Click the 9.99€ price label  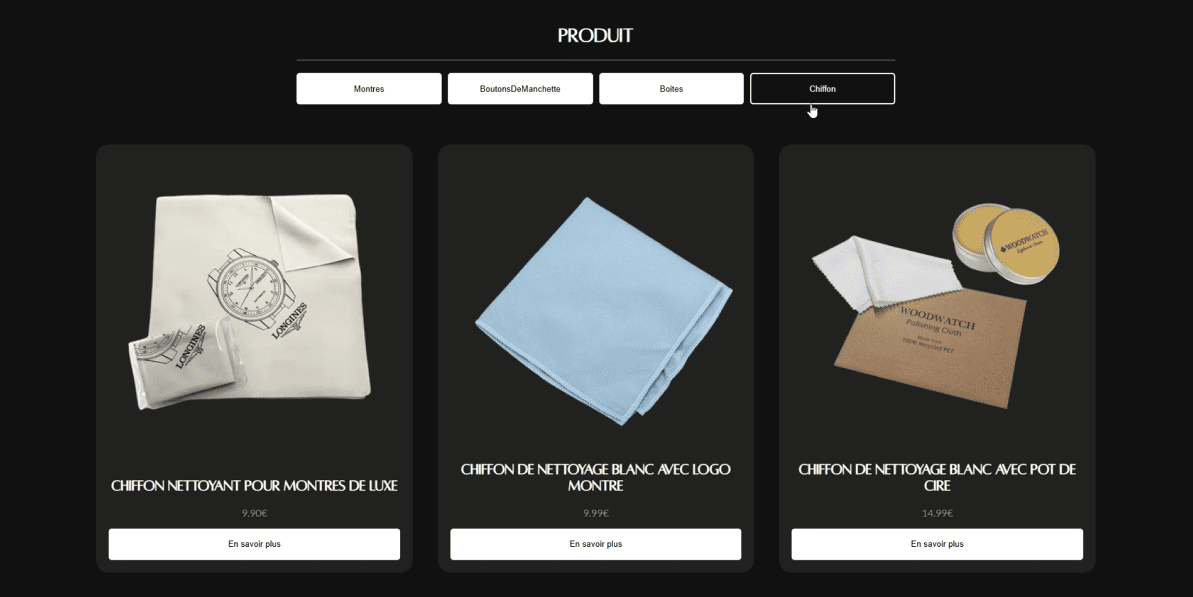click(x=596, y=513)
